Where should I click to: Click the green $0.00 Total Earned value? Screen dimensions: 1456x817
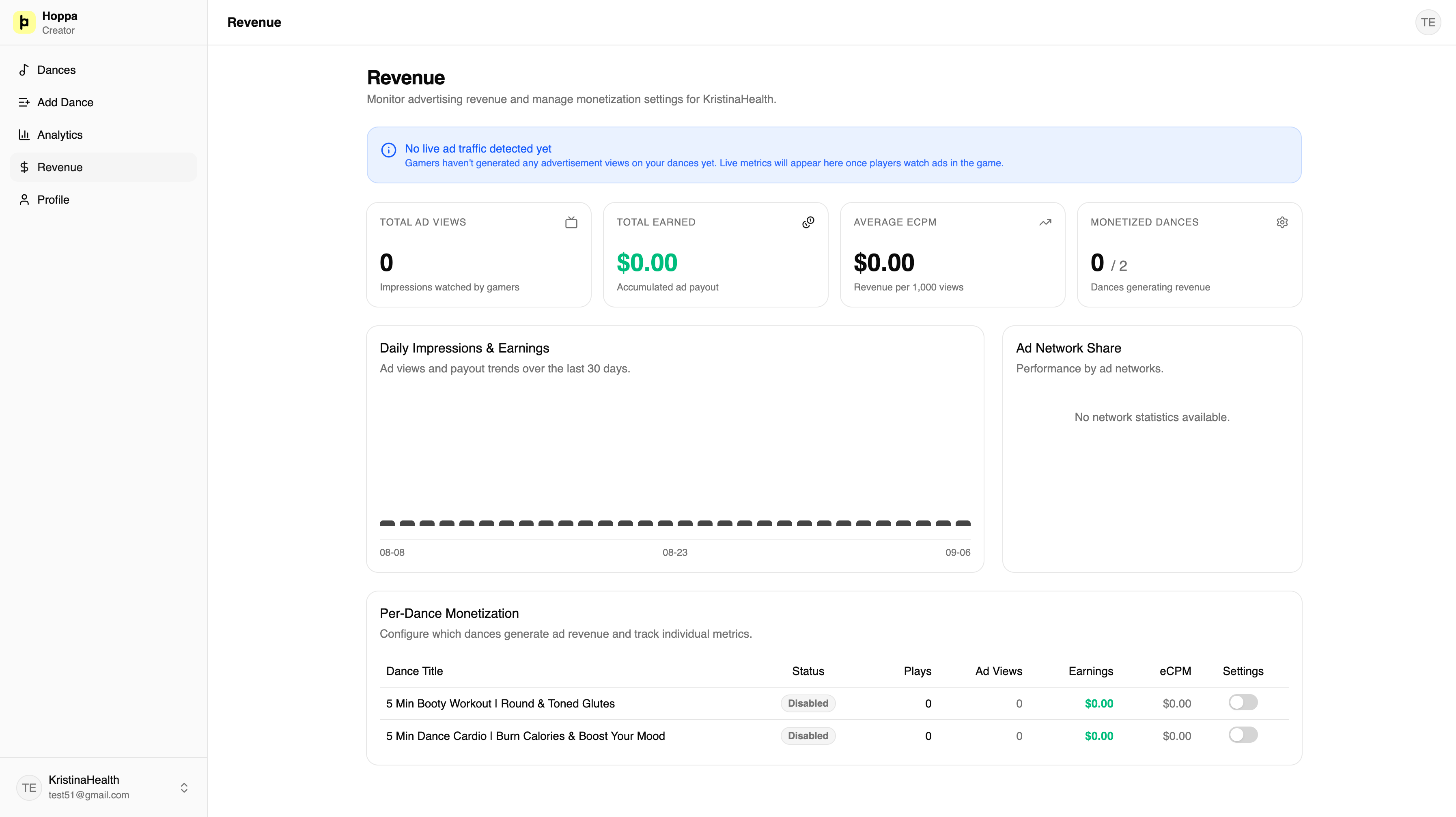click(646, 262)
